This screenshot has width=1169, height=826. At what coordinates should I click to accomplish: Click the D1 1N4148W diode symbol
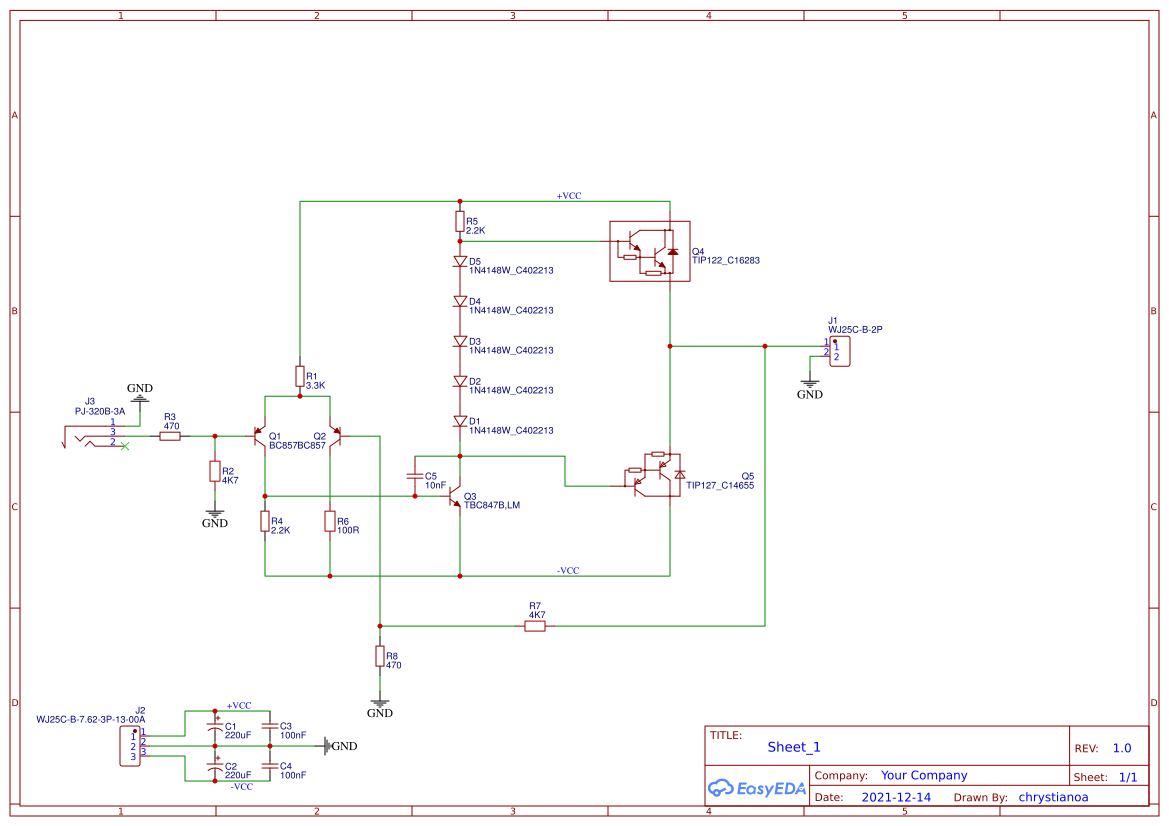459,422
